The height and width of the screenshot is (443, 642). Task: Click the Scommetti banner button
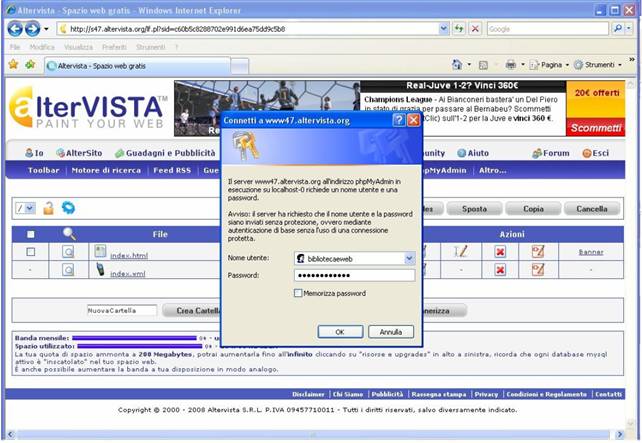[x=596, y=128]
